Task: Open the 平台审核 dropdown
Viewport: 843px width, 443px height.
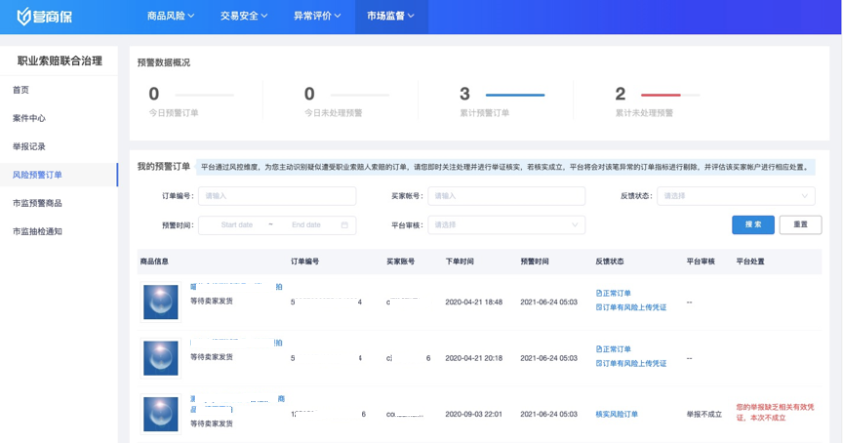Action: coord(506,225)
